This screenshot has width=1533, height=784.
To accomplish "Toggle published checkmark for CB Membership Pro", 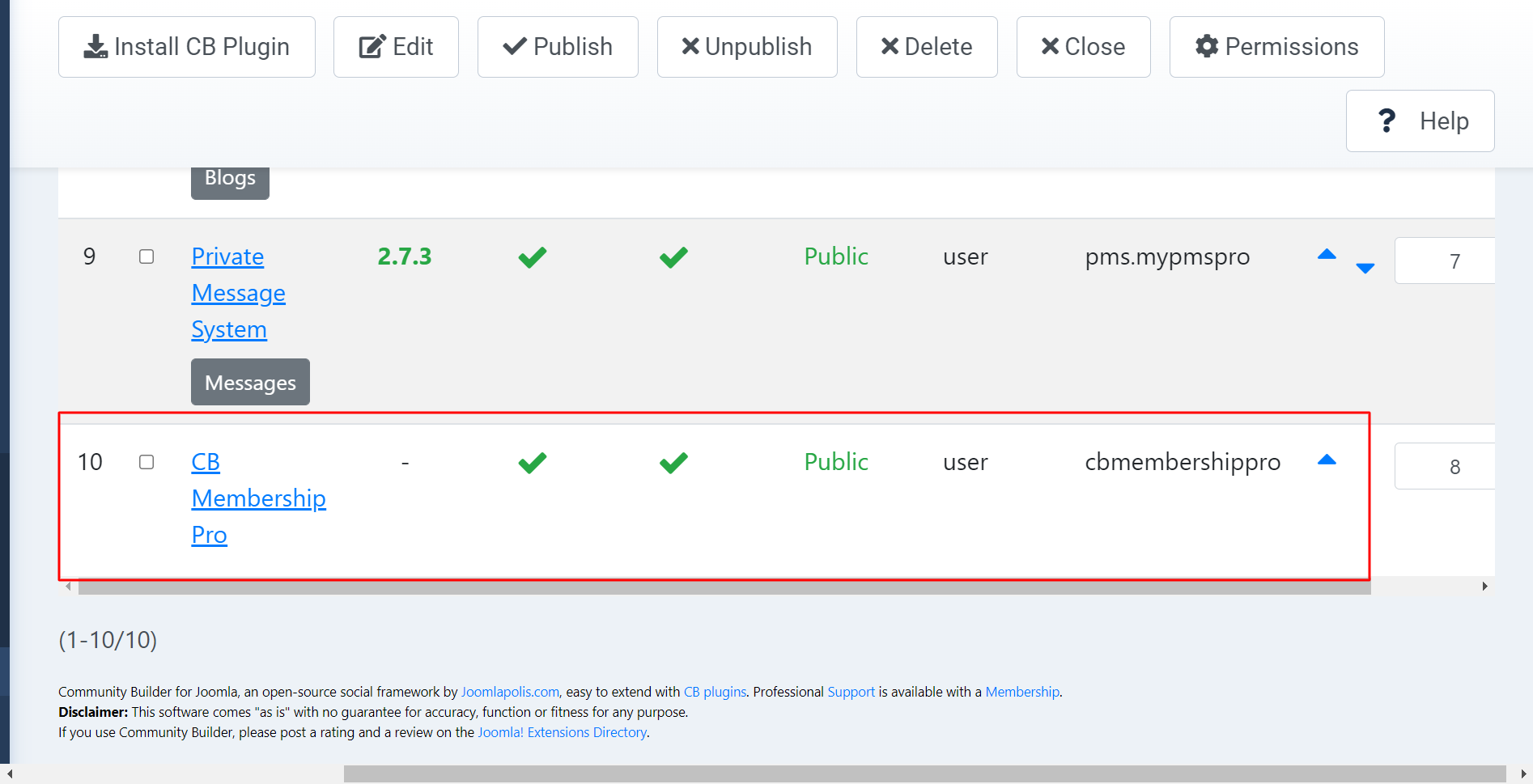I will tap(673, 463).
